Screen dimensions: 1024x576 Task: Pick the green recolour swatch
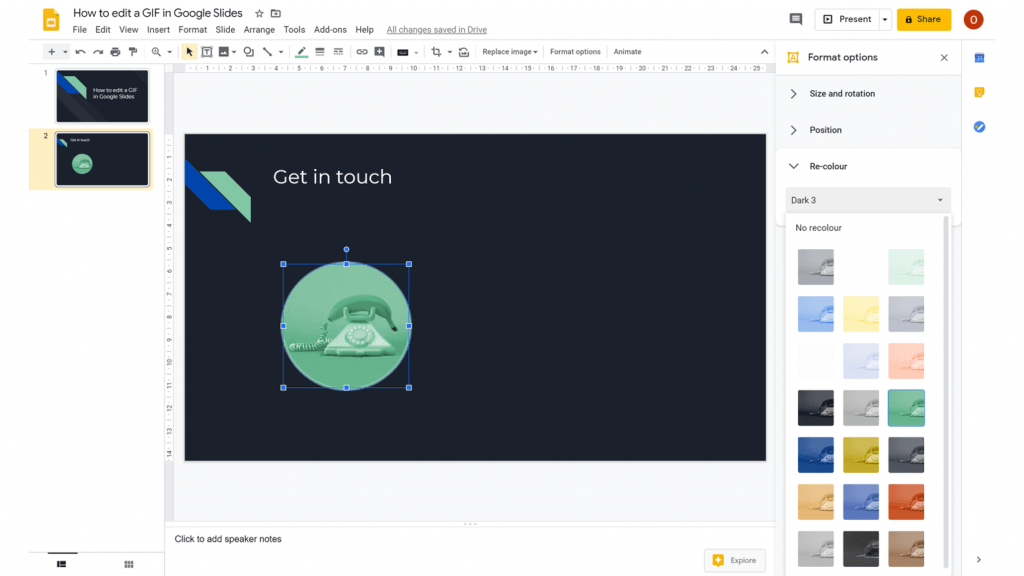click(906, 407)
